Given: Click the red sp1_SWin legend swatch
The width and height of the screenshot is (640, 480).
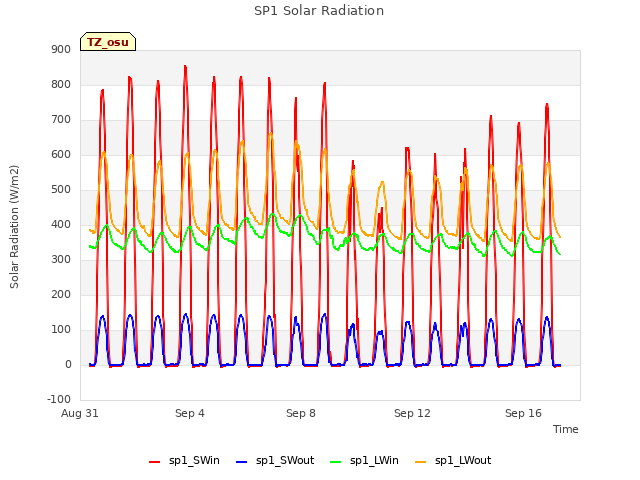Looking at the screenshot, I should [154, 462].
